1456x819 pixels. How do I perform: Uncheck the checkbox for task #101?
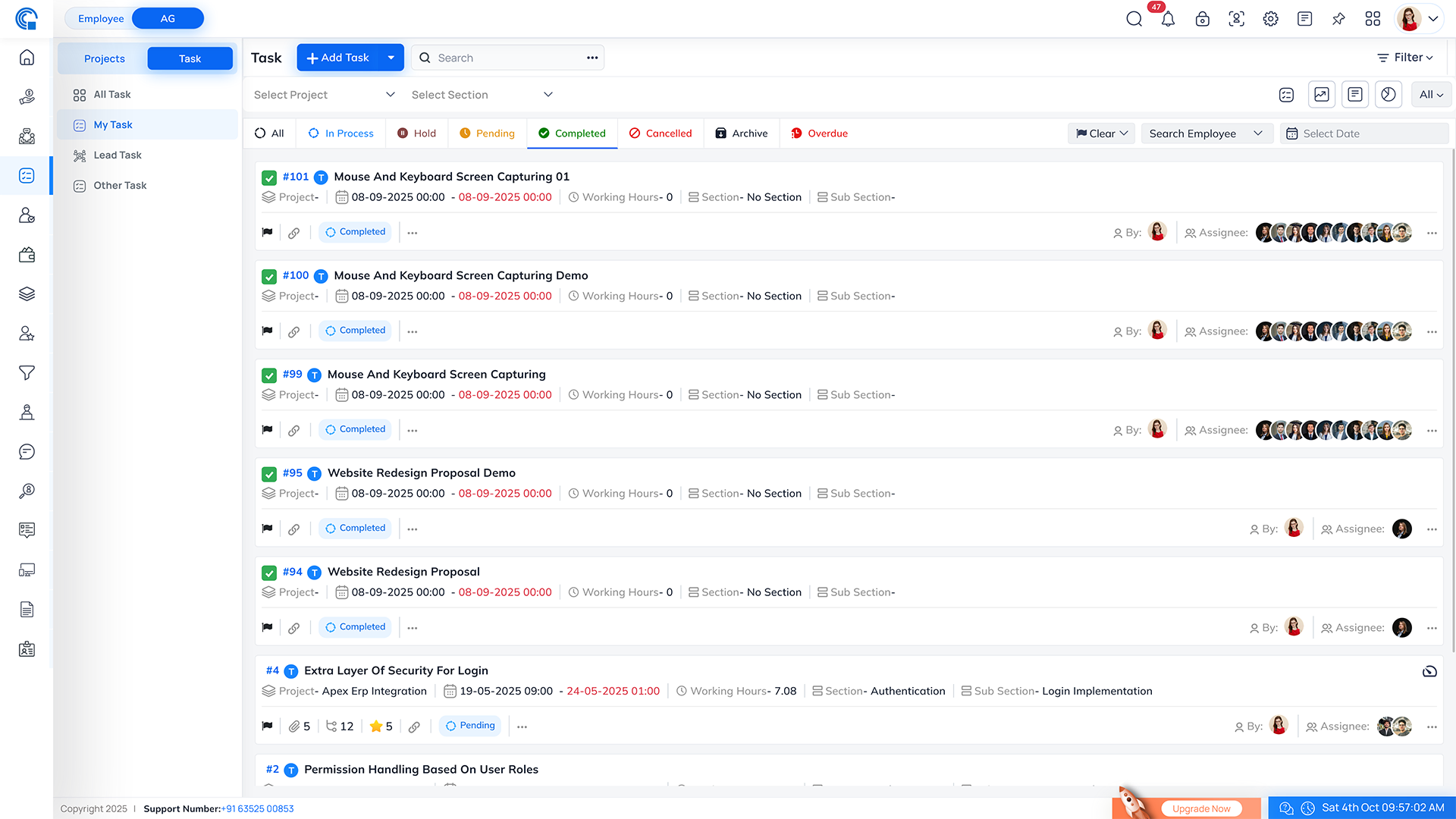(x=269, y=177)
